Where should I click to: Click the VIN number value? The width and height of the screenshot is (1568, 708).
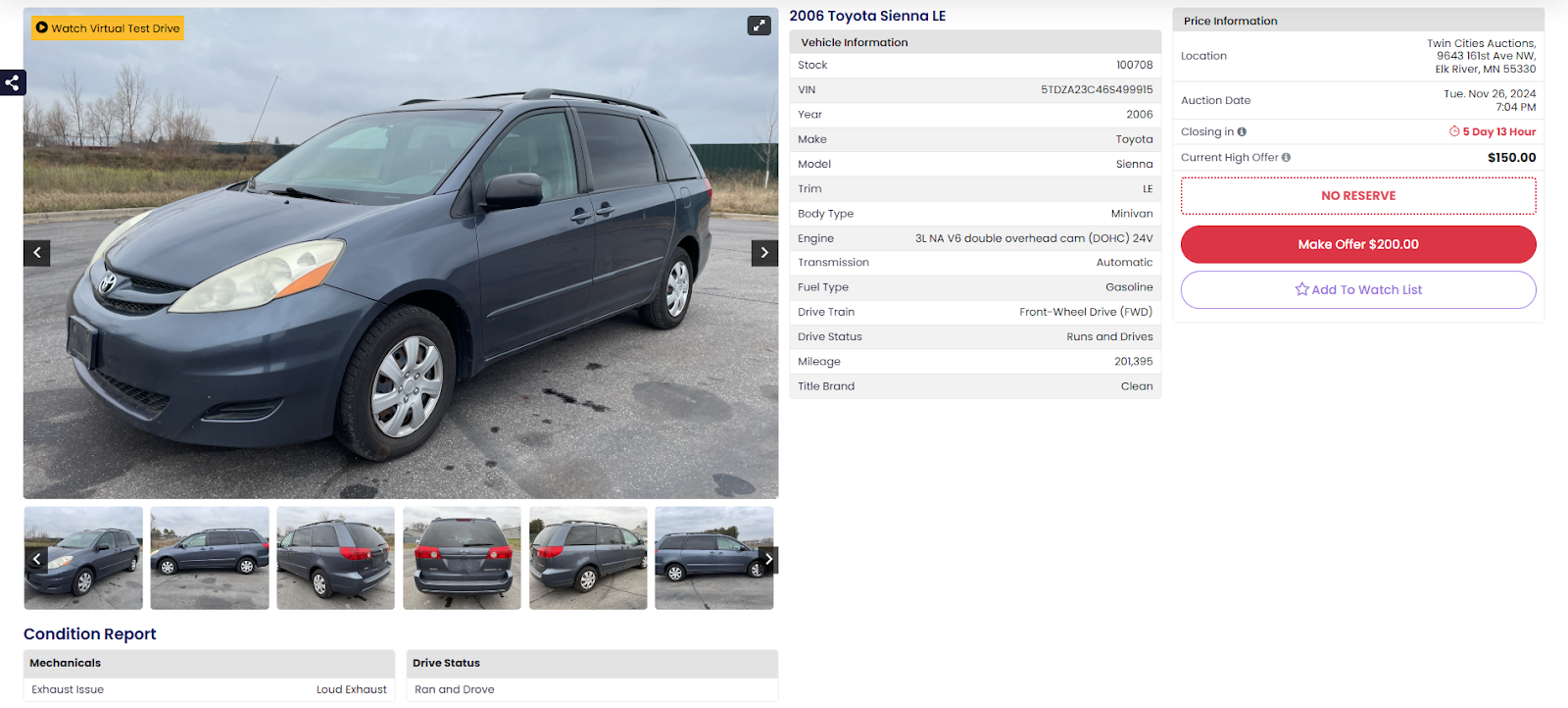1097,89
